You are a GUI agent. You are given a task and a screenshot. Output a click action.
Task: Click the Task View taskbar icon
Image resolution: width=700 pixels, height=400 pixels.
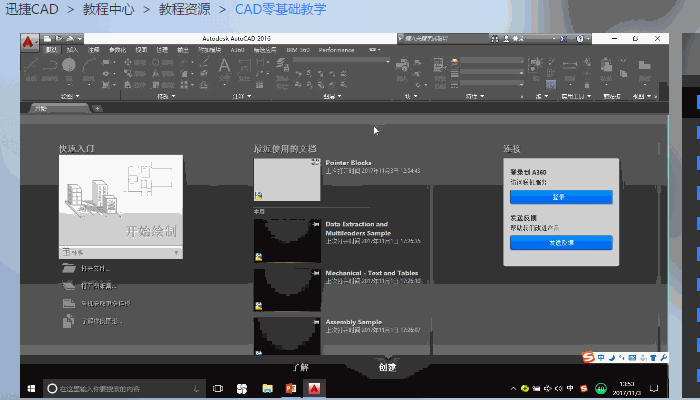point(218,388)
